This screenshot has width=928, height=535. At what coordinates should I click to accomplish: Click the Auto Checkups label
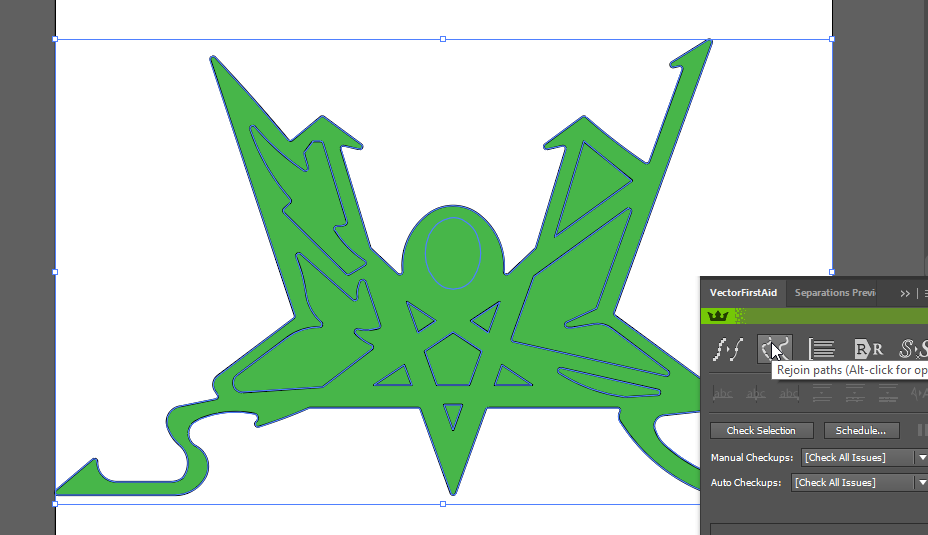pyautogui.click(x=746, y=482)
